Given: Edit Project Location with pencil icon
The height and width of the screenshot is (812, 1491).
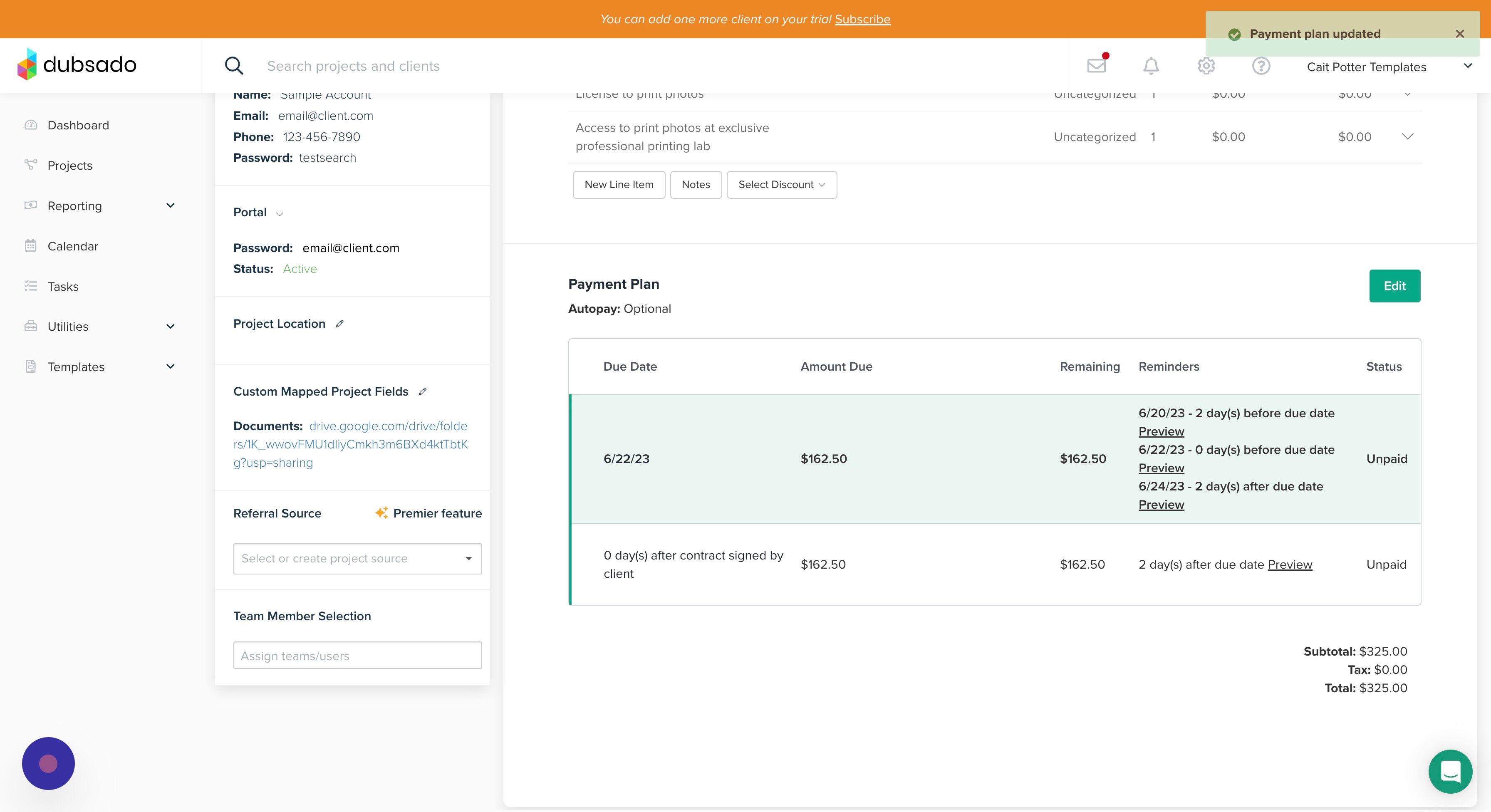Looking at the screenshot, I should point(340,324).
